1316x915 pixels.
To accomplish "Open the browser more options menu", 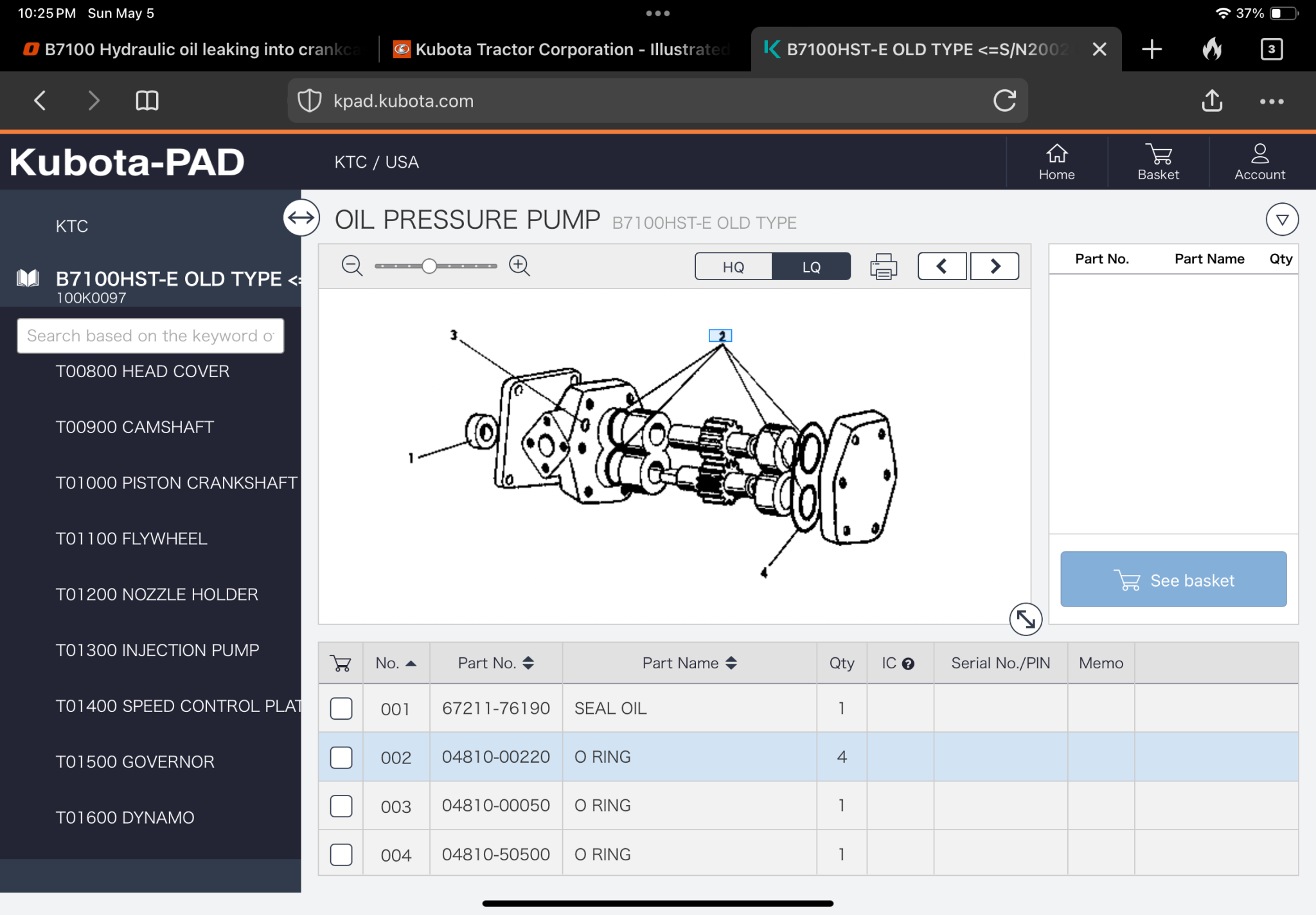I will [1272, 102].
